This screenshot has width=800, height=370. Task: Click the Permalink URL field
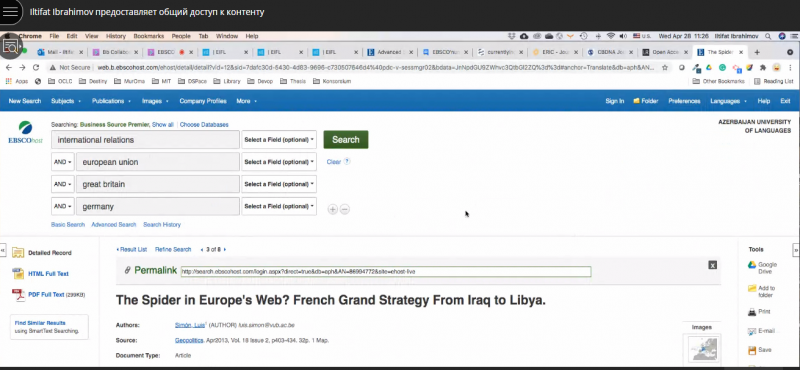pos(386,272)
